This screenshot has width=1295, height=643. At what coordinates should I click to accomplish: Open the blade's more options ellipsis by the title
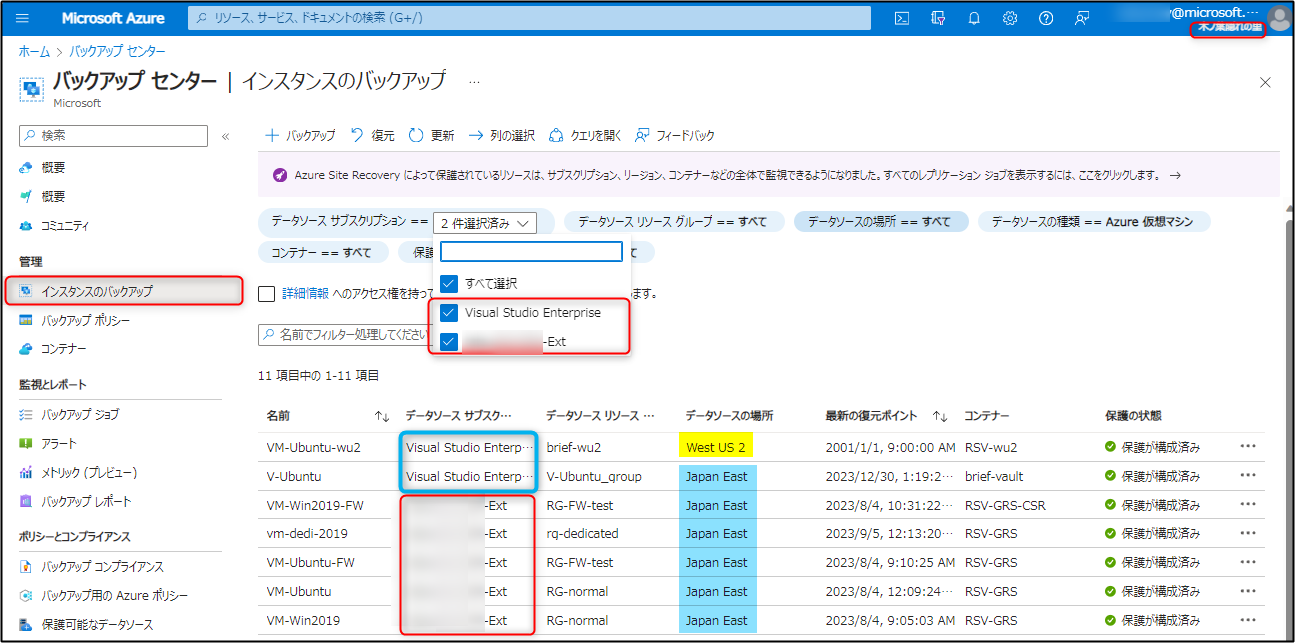[x=474, y=81]
